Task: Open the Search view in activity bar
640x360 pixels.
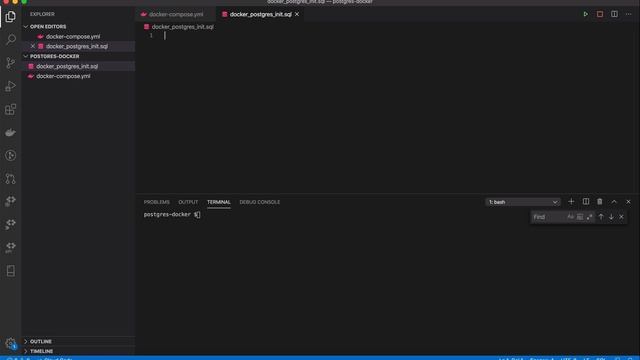Action: point(11,40)
